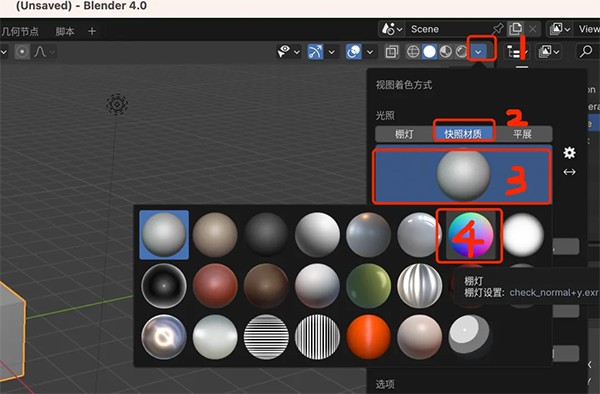600x394 pixels.
Task: Click the large matcap preview sphere
Action: point(463,175)
